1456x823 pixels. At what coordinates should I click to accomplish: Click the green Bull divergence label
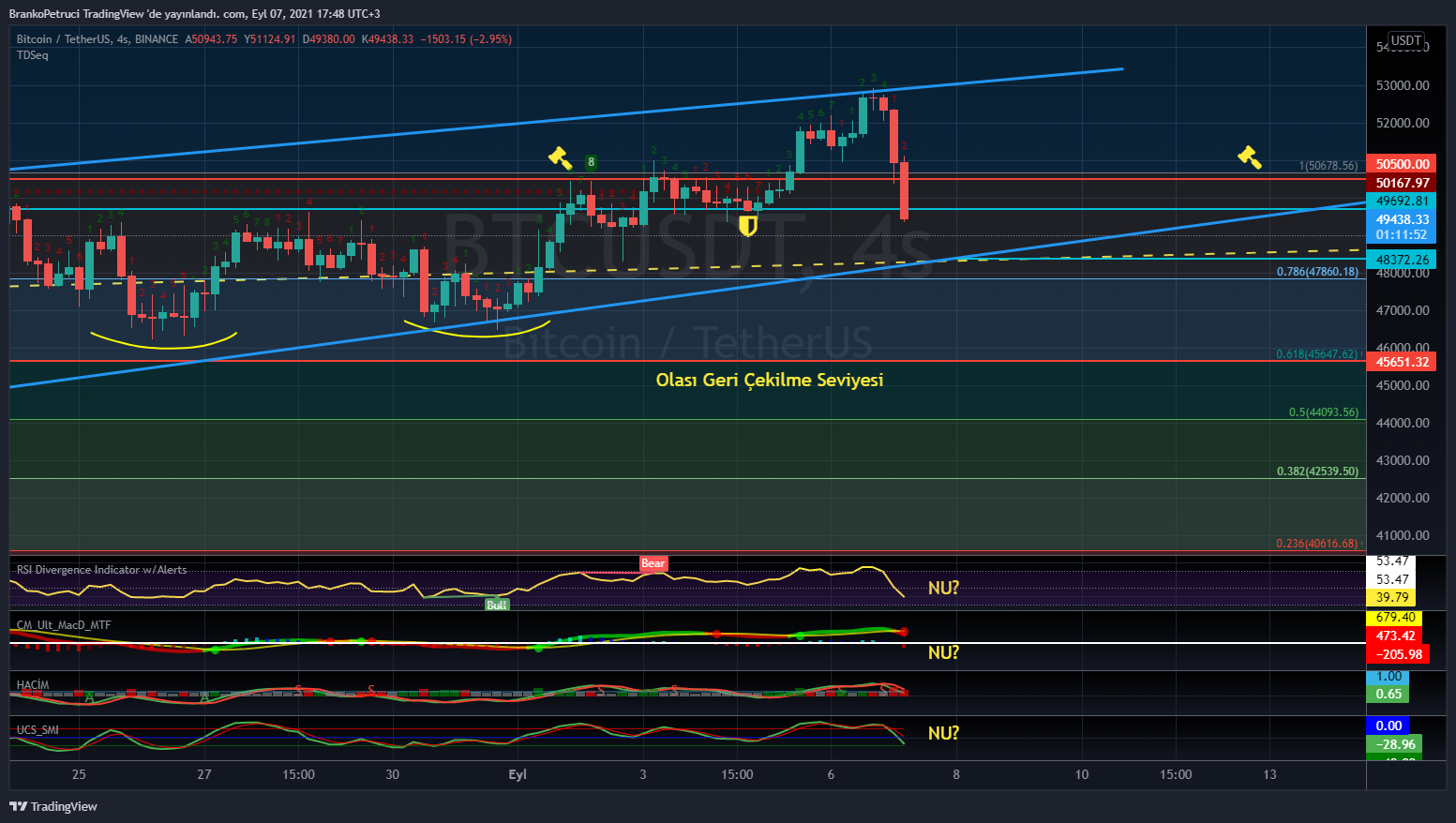[x=496, y=605]
